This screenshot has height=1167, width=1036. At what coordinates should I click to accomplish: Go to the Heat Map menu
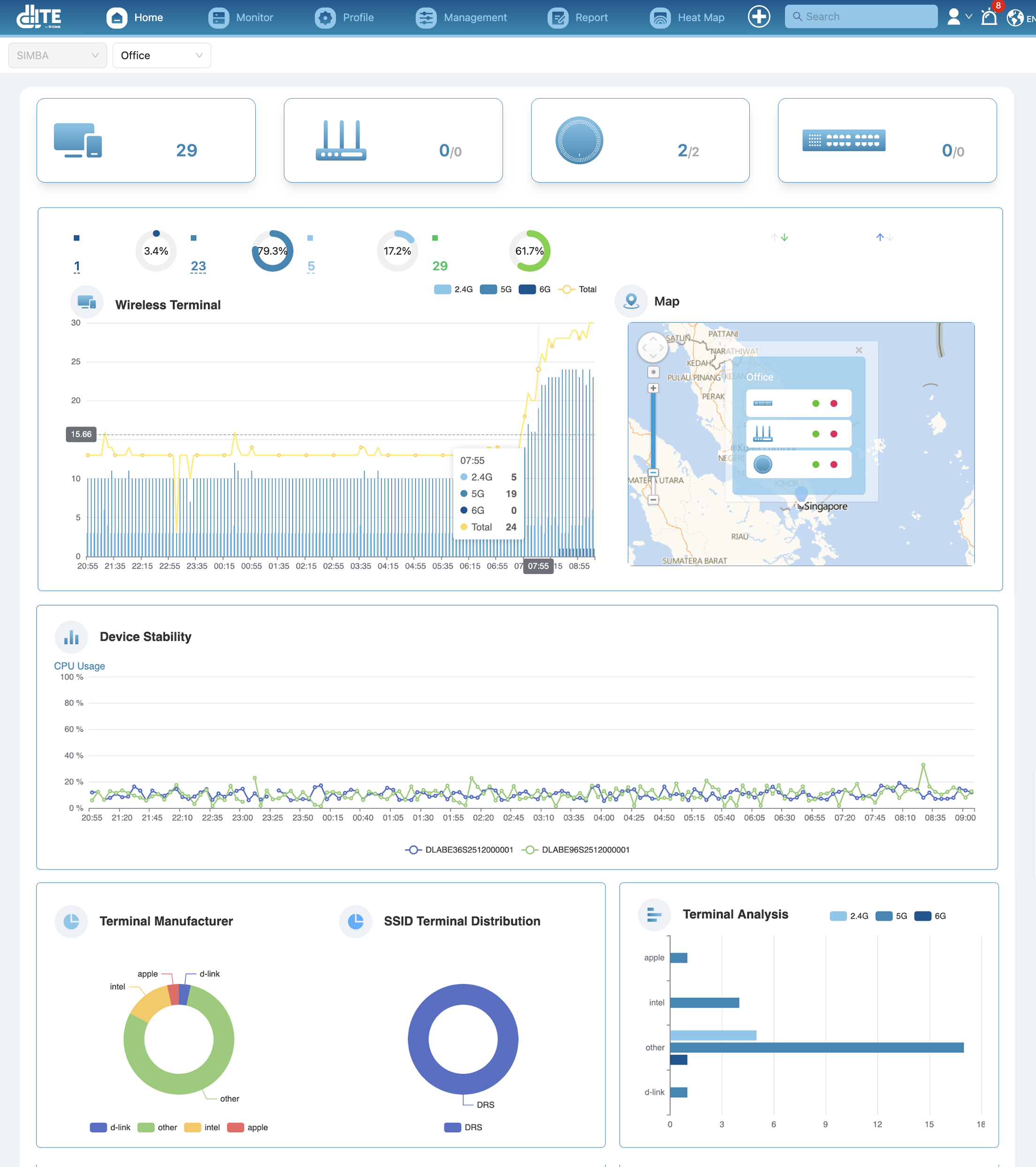[686, 18]
